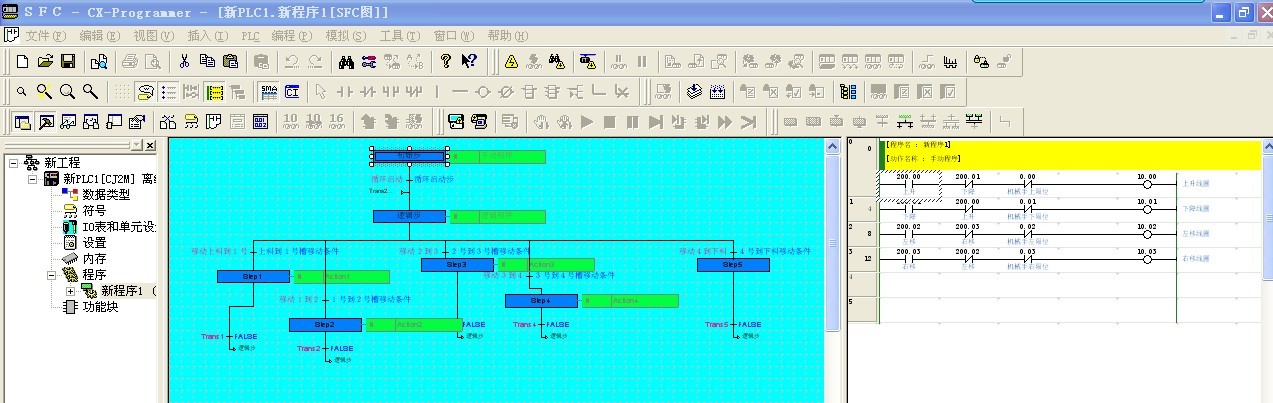Select the green Action1 block
This screenshot has width=1273, height=403.
(342, 277)
